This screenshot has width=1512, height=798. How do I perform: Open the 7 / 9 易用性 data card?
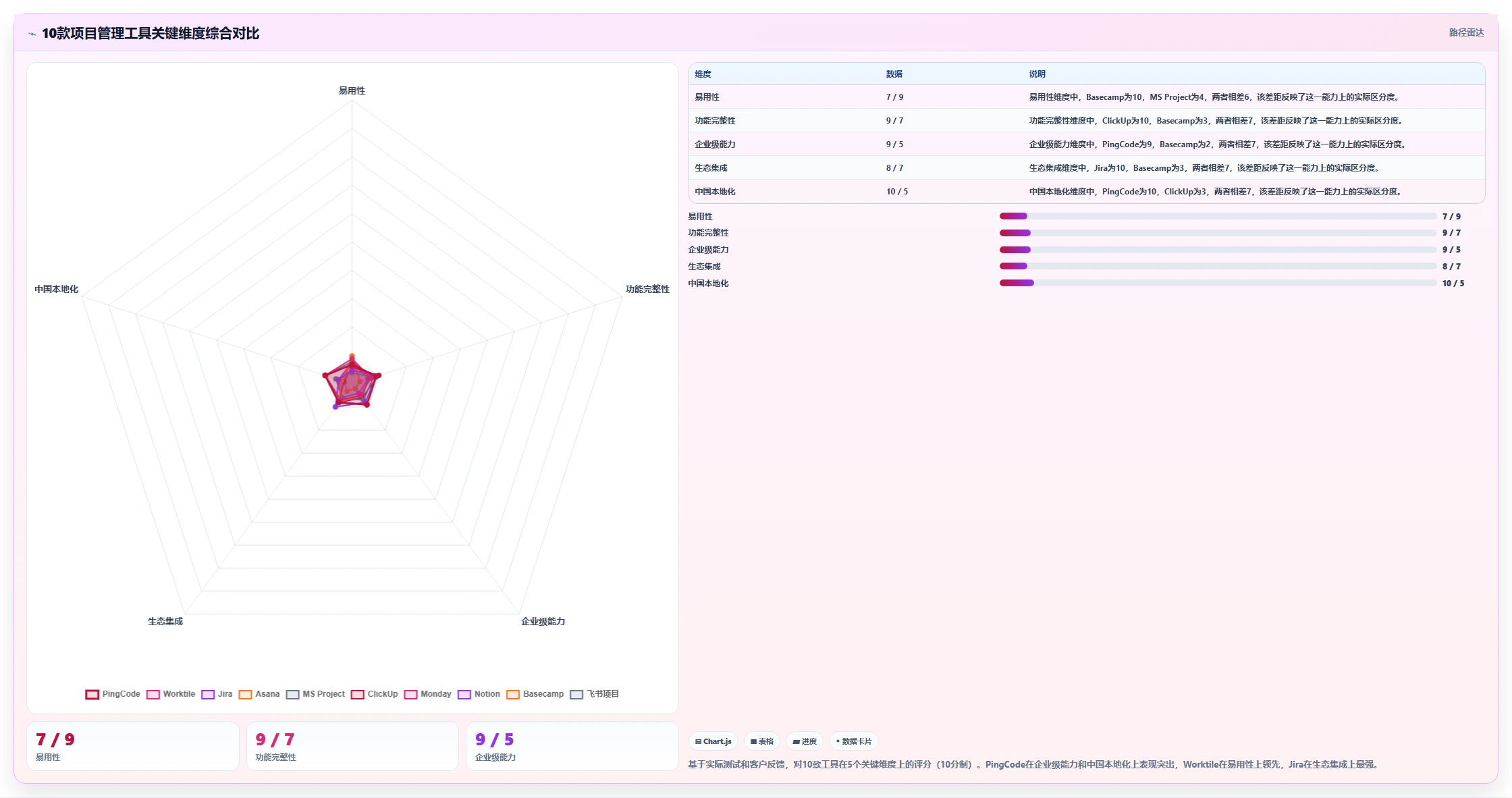[x=133, y=746]
